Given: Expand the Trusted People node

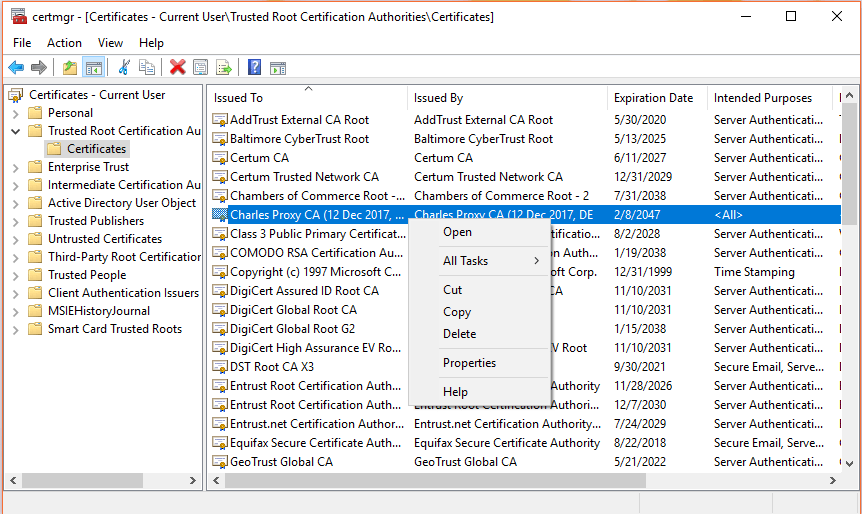Looking at the screenshot, I should [15, 276].
